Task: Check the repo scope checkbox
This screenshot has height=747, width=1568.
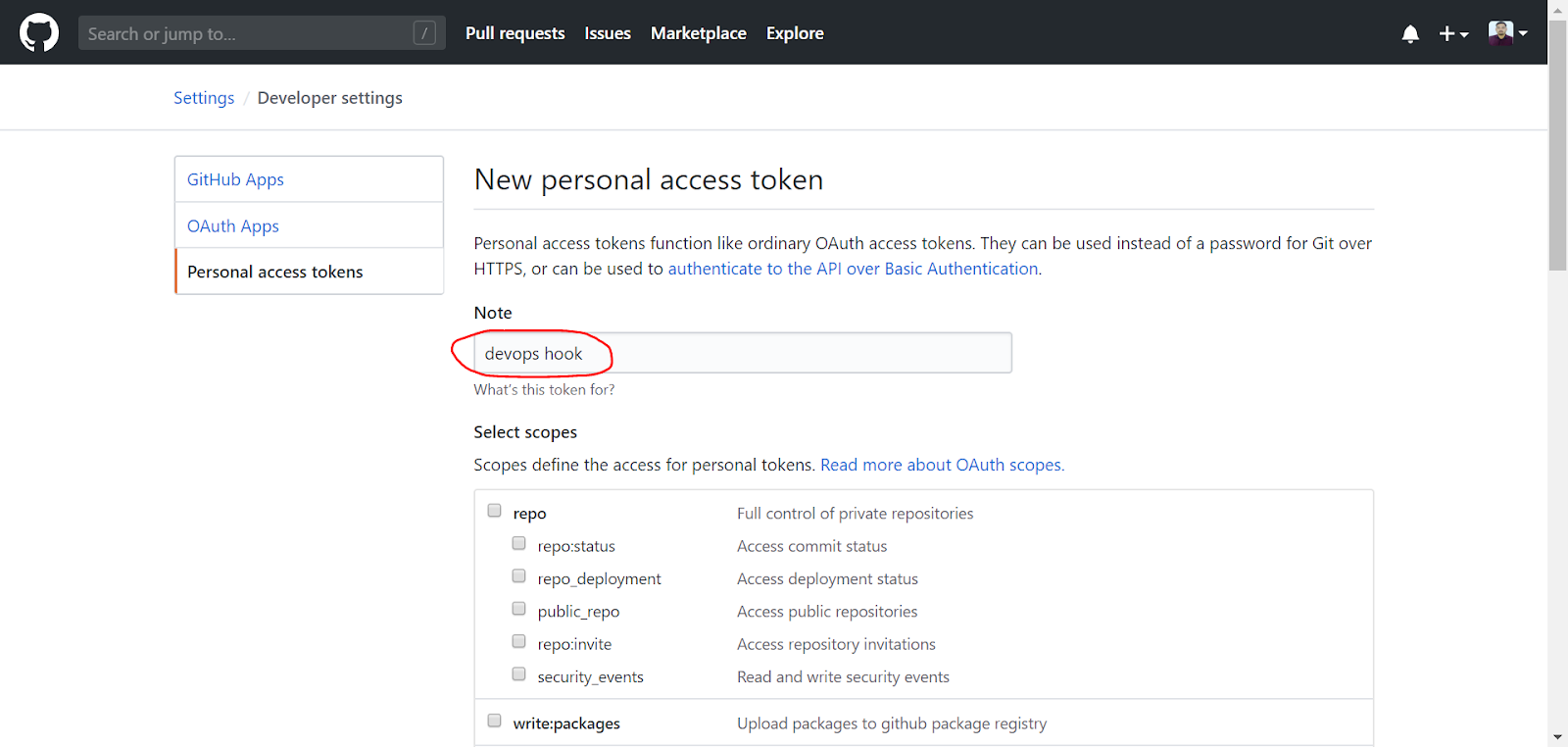Action: [x=495, y=511]
